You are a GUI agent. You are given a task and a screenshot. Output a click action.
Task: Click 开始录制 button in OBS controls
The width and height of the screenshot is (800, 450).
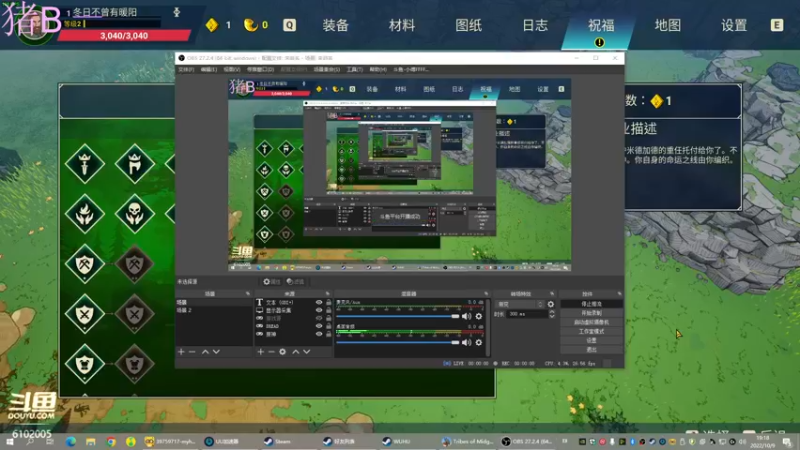(591, 313)
